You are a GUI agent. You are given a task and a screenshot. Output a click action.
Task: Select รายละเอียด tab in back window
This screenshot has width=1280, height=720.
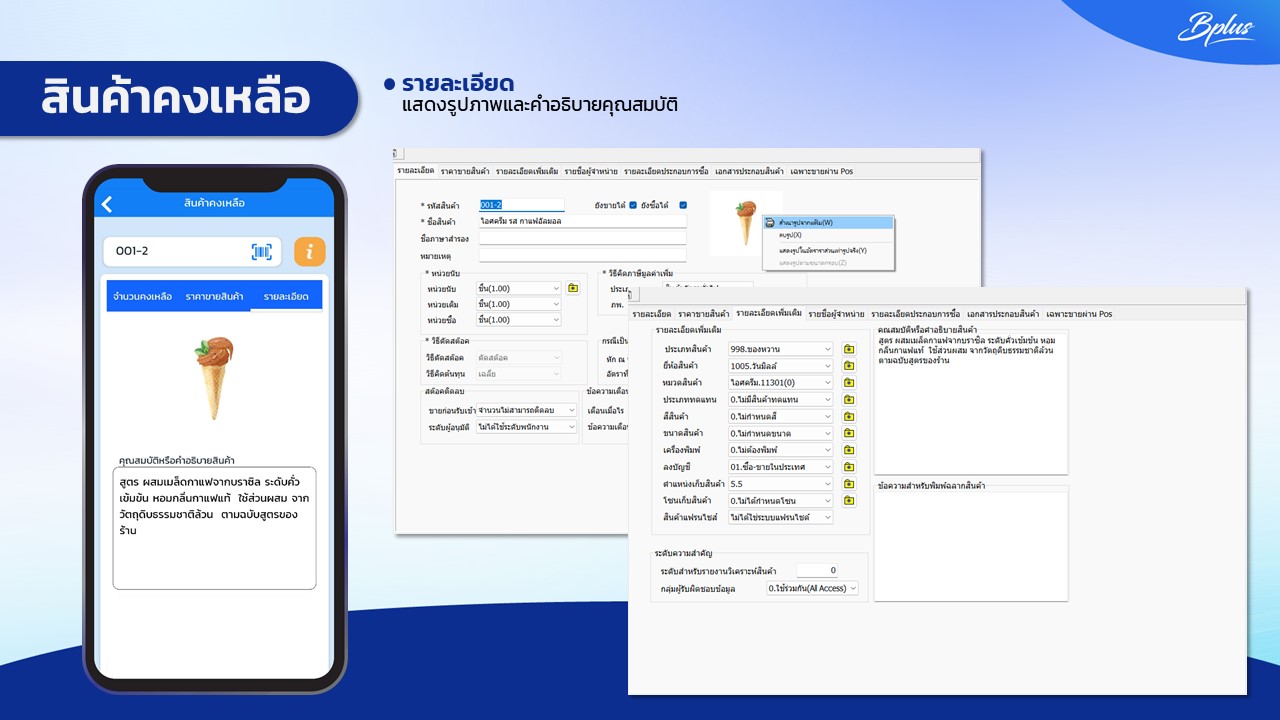(x=415, y=171)
